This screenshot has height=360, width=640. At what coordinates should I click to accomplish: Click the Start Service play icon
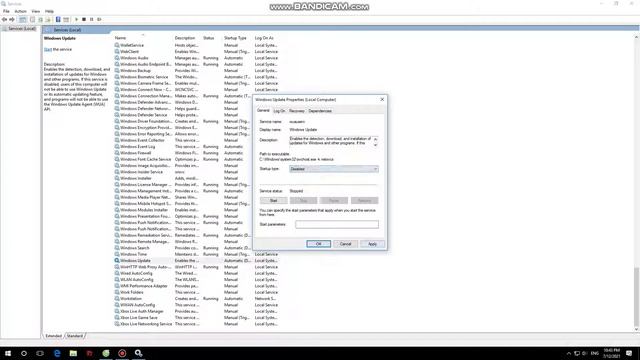pyautogui.click(x=76, y=19)
